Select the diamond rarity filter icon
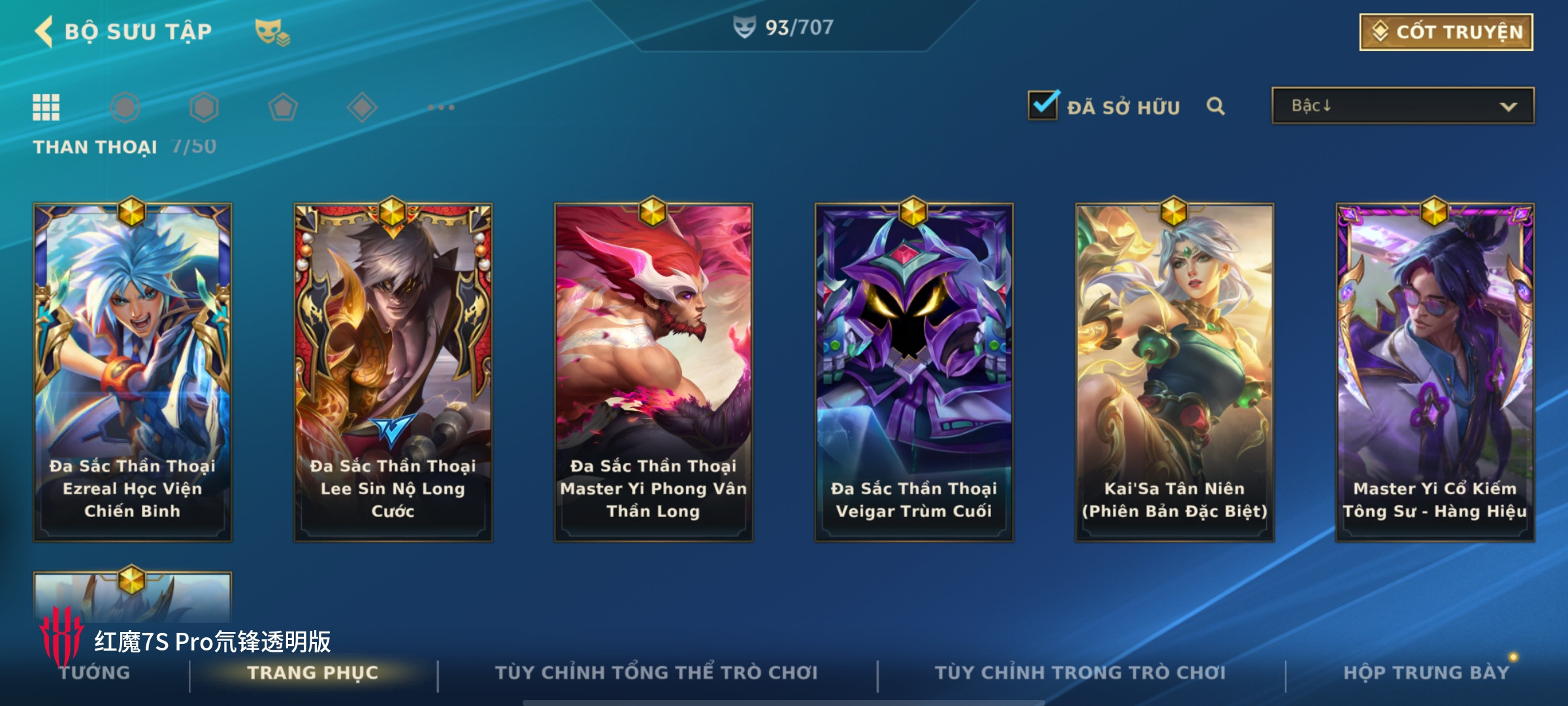Screen dimensions: 1568x706 (x=362, y=107)
